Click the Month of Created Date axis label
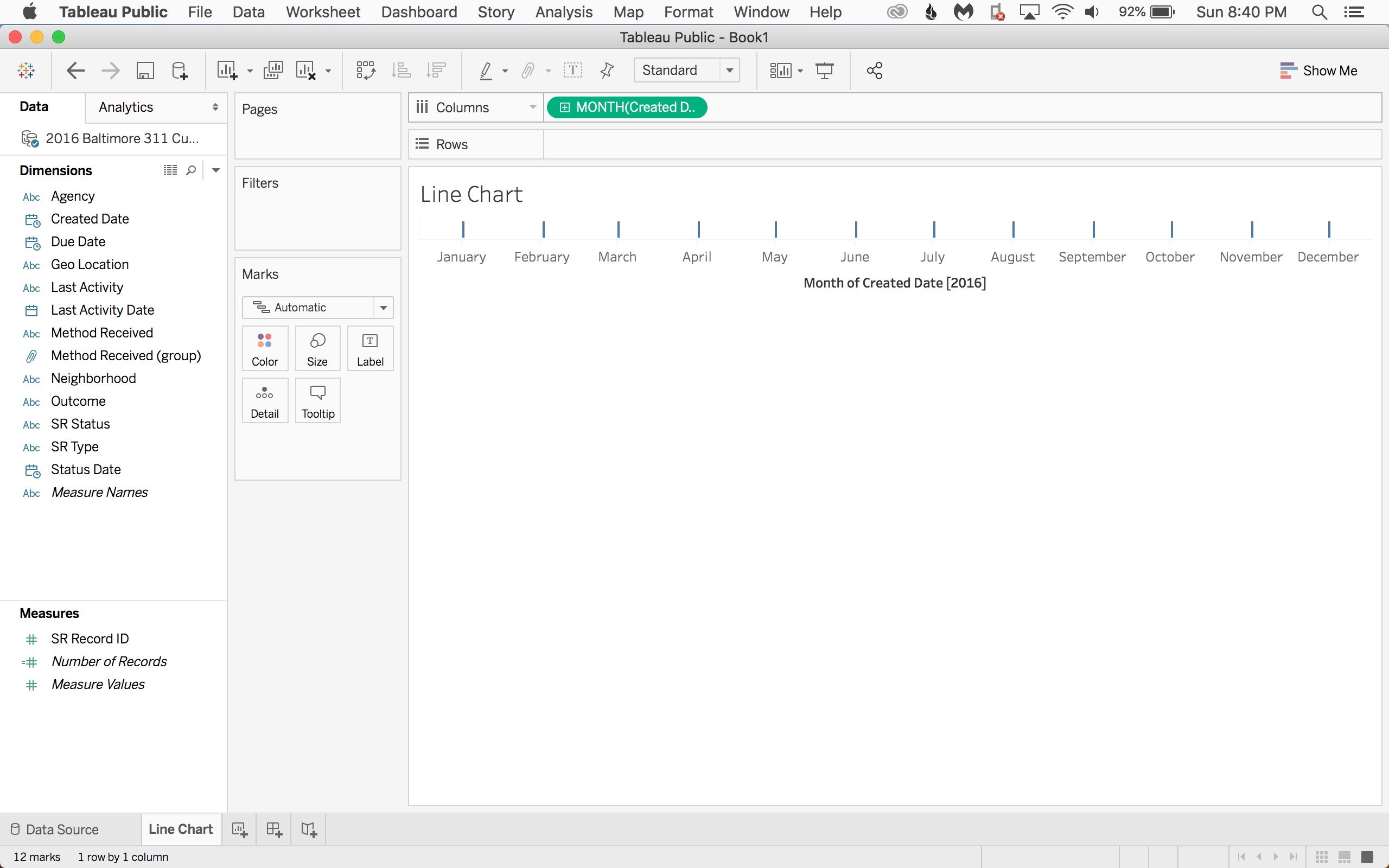1389x868 pixels. tap(894, 283)
